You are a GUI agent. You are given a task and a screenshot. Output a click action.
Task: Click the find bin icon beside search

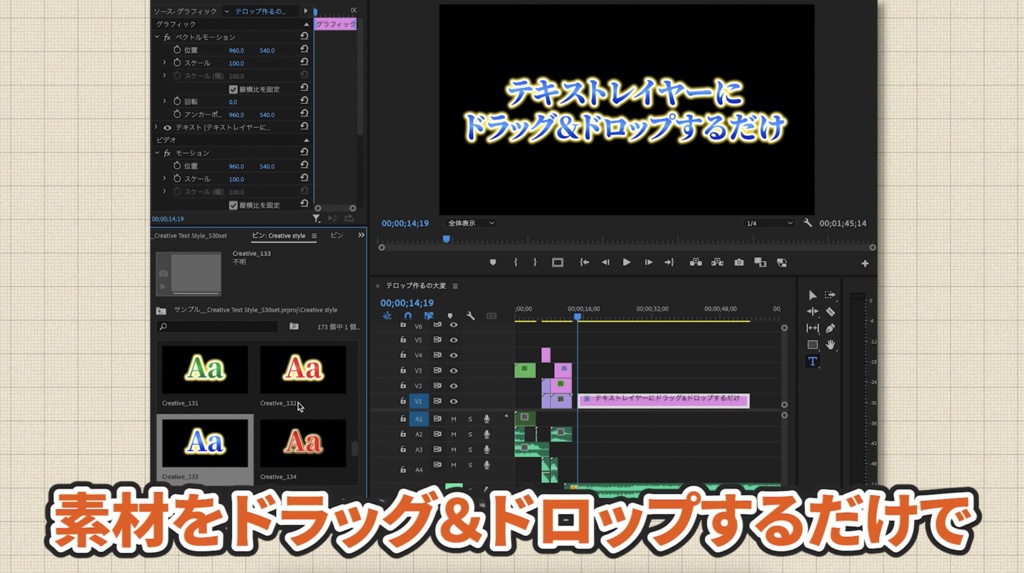pos(294,326)
